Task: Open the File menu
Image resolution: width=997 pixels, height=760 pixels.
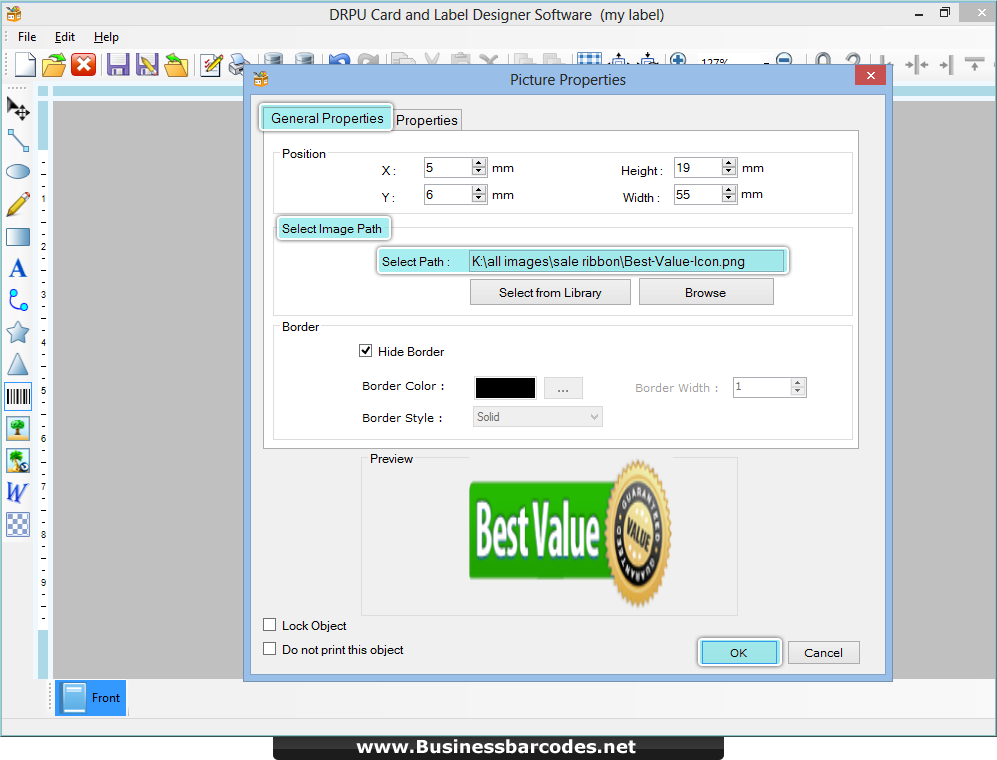Action: [27, 37]
